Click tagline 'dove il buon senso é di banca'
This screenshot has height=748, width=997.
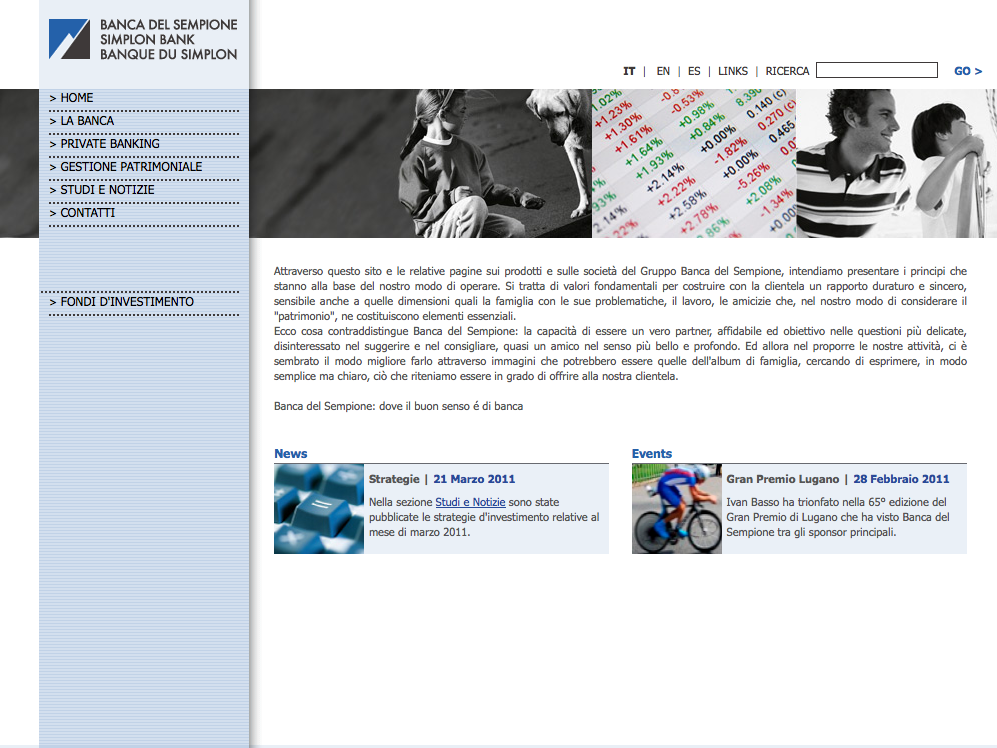pos(451,406)
